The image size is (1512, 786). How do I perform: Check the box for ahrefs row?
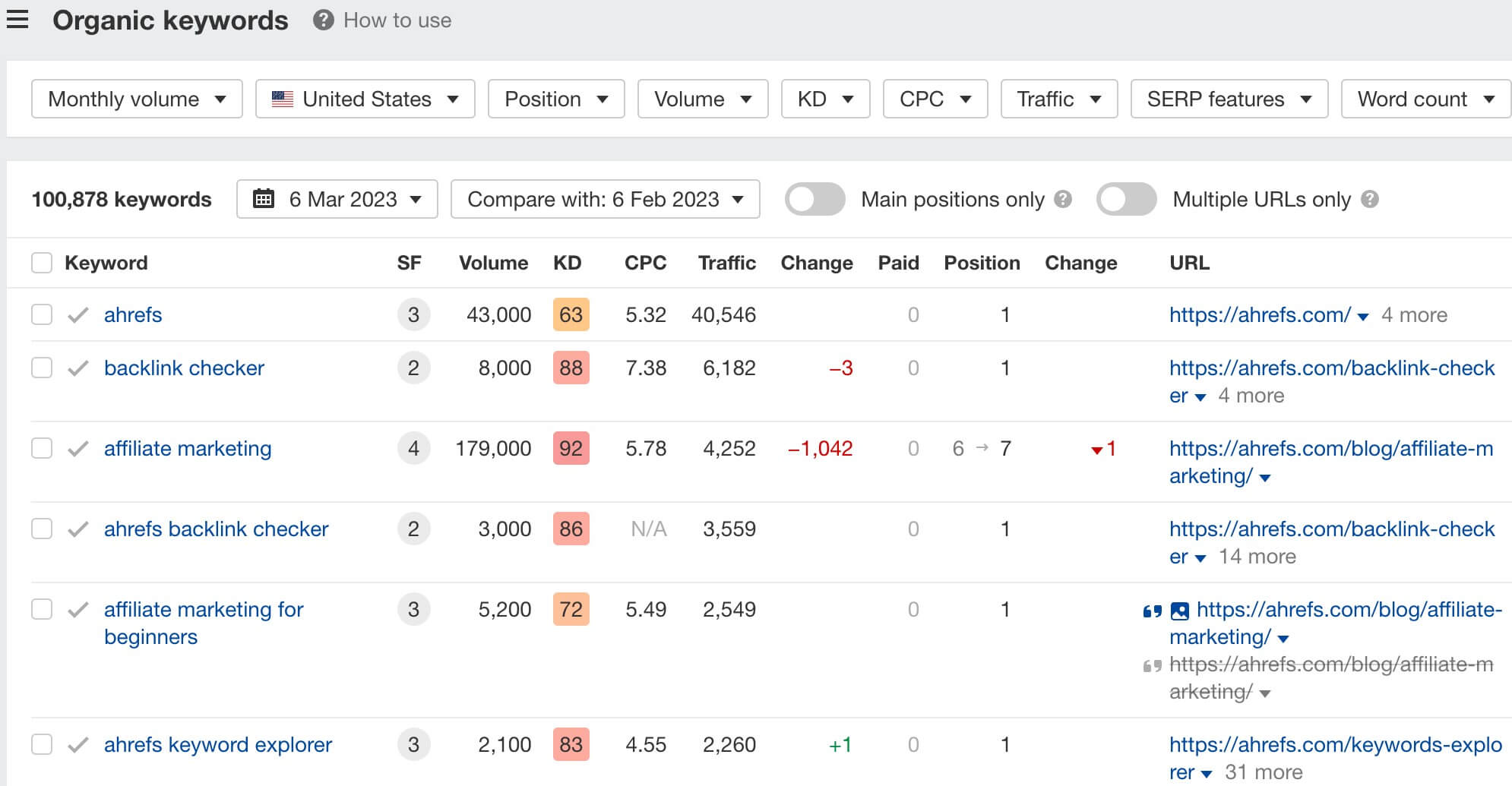coord(42,314)
